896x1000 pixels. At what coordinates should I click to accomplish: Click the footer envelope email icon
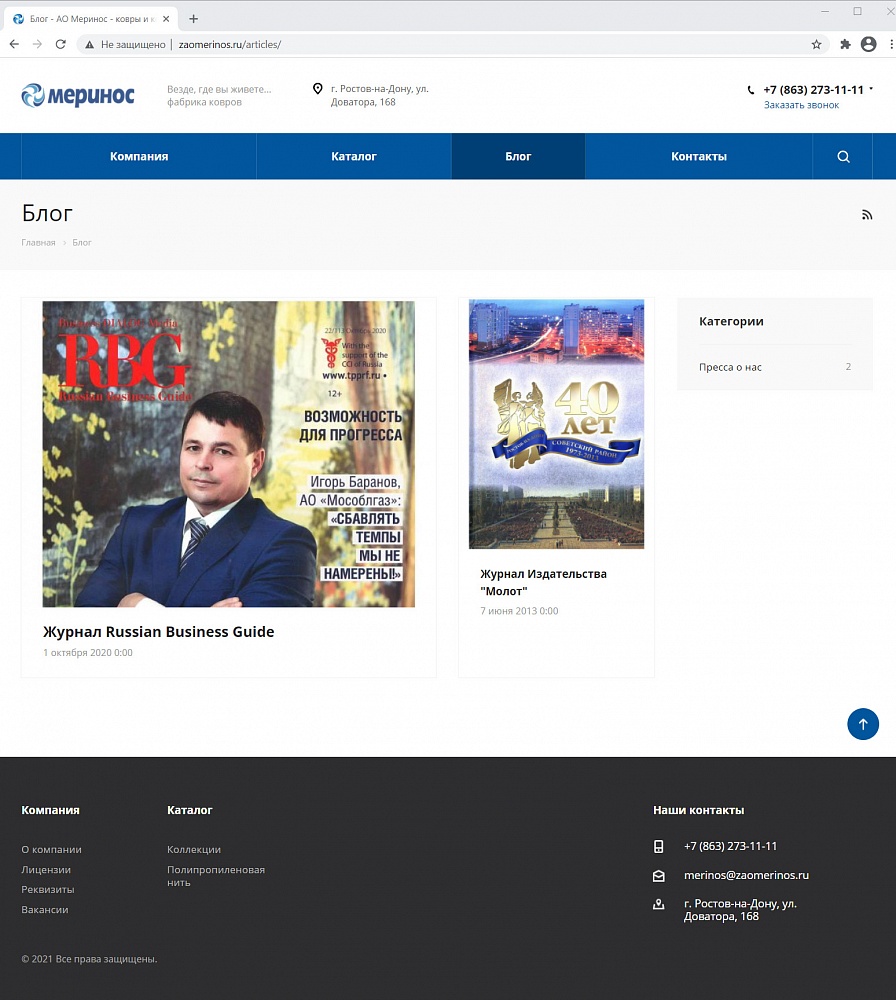tap(659, 876)
